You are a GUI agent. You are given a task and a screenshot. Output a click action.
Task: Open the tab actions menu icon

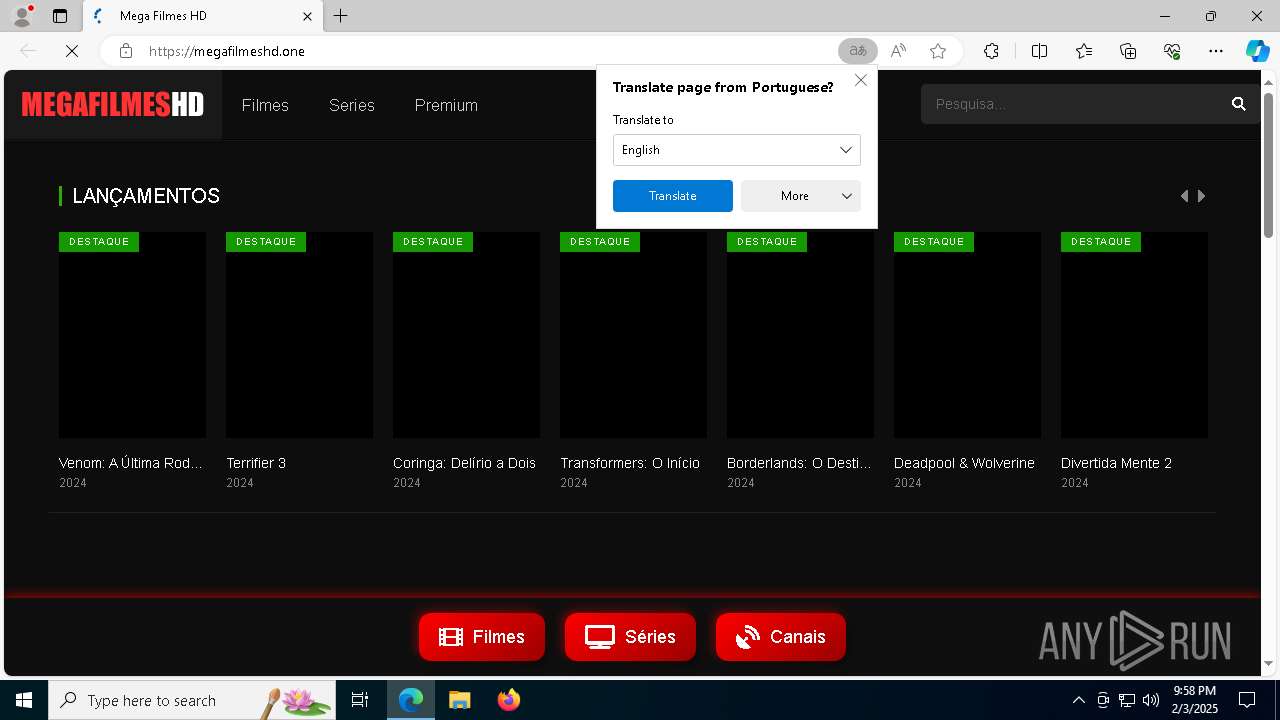pyautogui.click(x=60, y=16)
